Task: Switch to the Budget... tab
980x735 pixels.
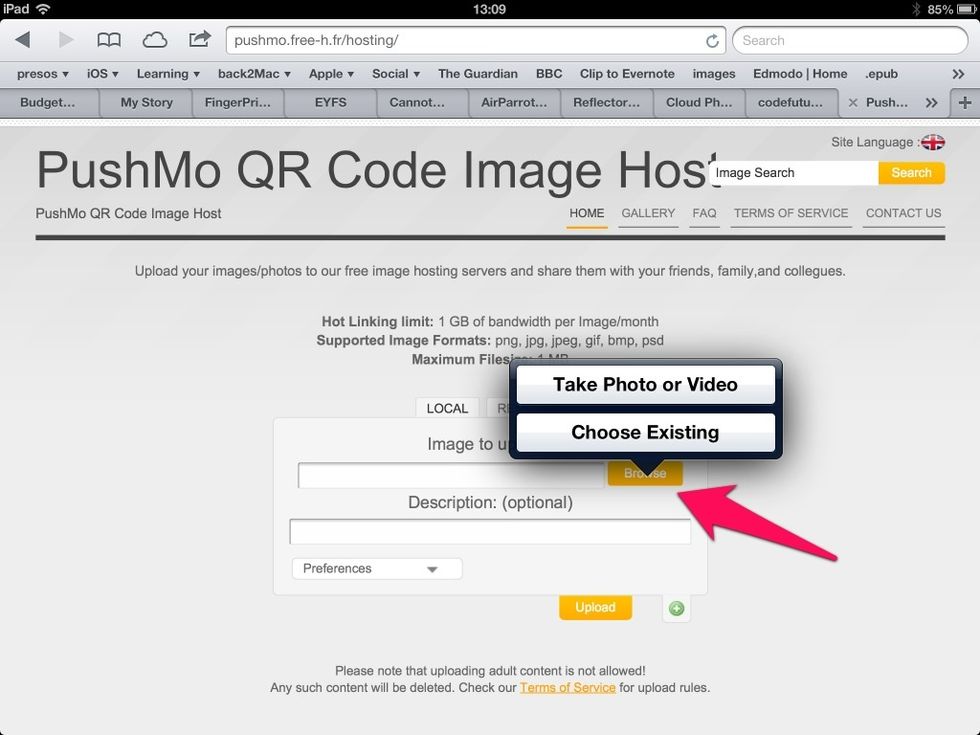Action: tap(48, 102)
